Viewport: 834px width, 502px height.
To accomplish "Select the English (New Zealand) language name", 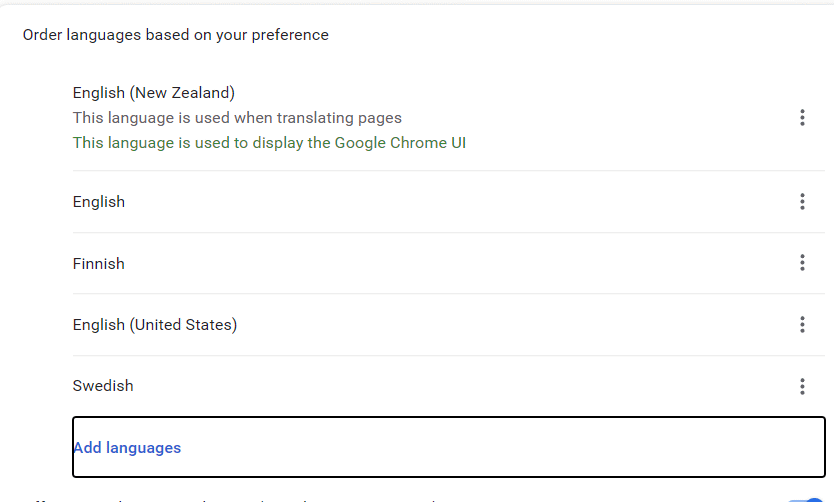I will pyautogui.click(x=154, y=93).
